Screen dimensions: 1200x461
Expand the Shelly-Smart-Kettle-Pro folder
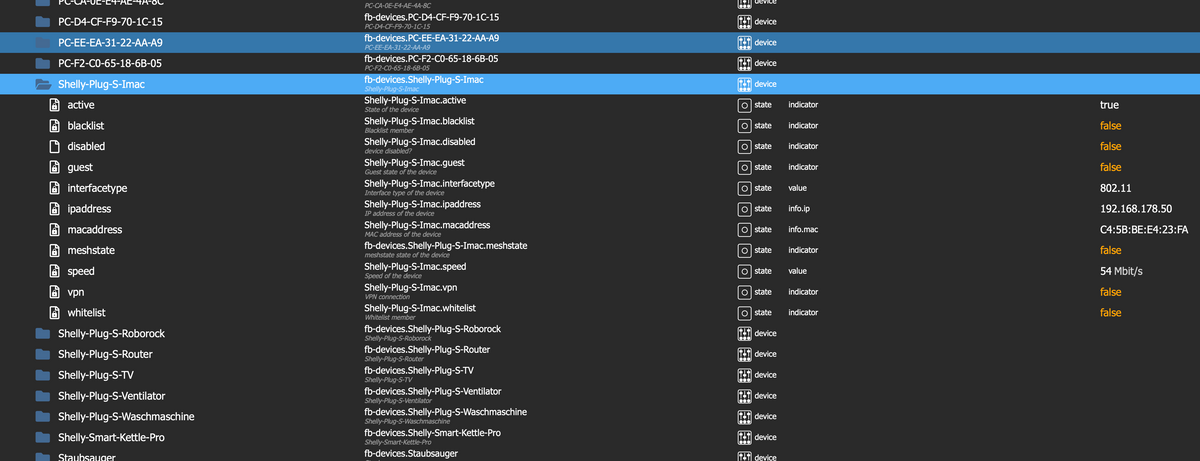tap(42, 438)
